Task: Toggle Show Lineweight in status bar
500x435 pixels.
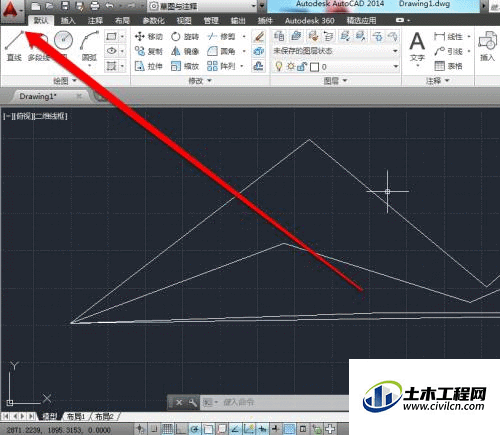Action: point(276,429)
